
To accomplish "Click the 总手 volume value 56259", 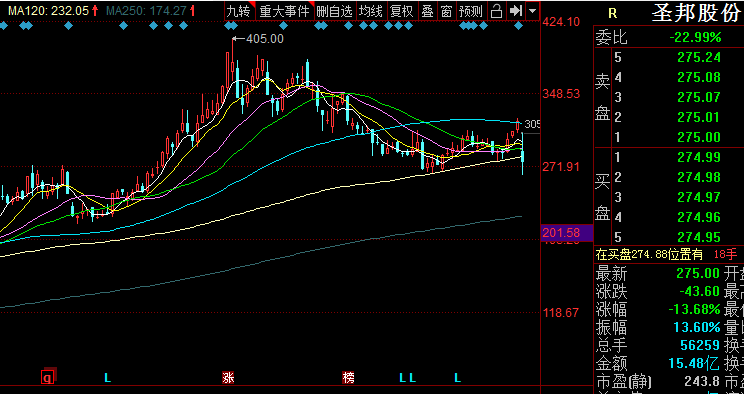I will pos(700,346).
